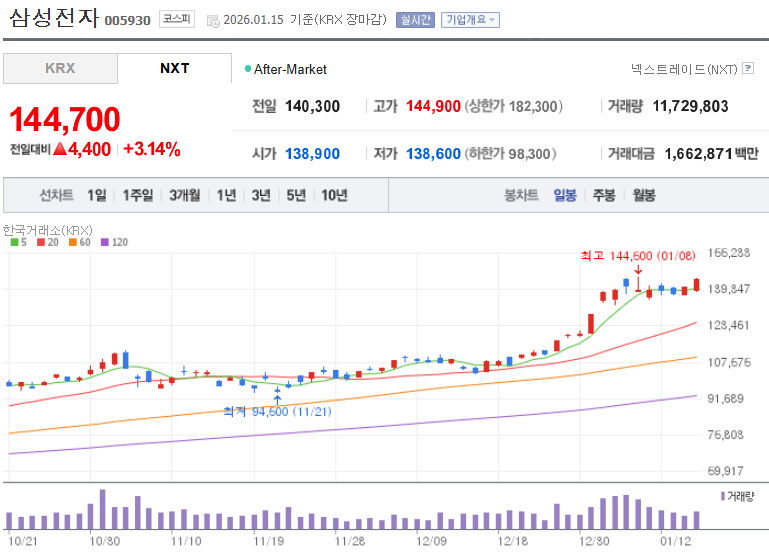769x559 pixels.
Task: Click the volume value 11,729,803
Action: (x=691, y=106)
